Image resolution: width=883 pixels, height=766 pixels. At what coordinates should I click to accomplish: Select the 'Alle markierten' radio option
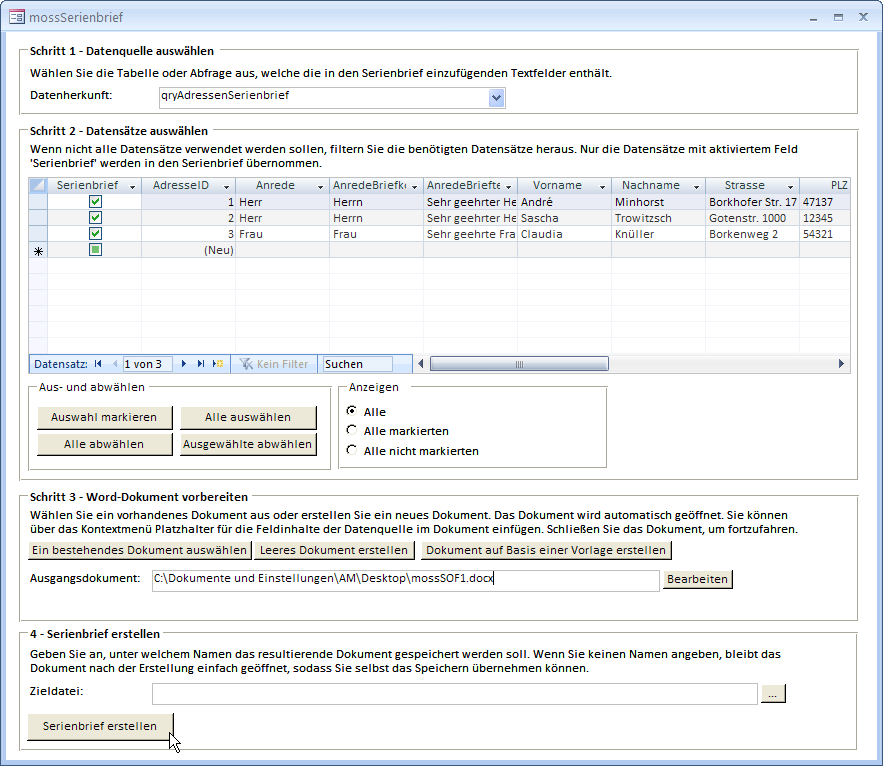pyautogui.click(x=351, y=431)
